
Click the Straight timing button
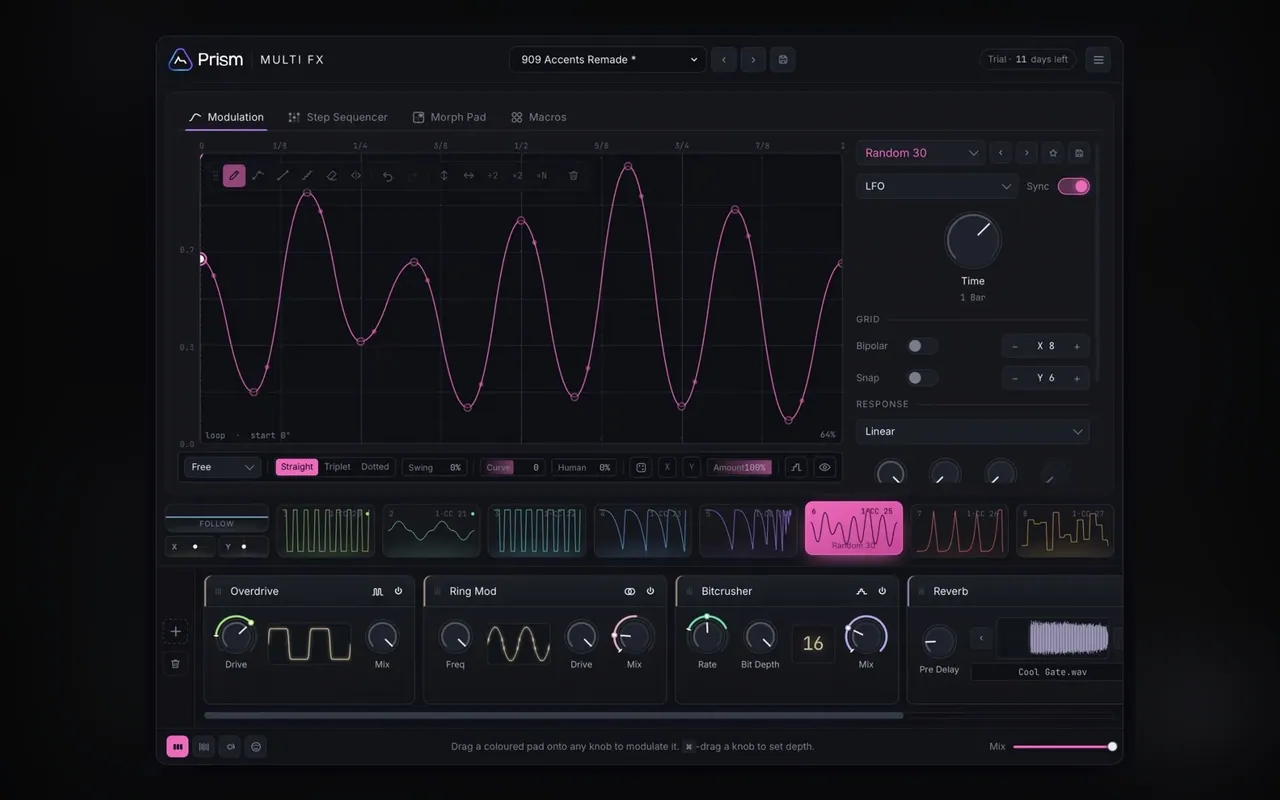(297, 467)
